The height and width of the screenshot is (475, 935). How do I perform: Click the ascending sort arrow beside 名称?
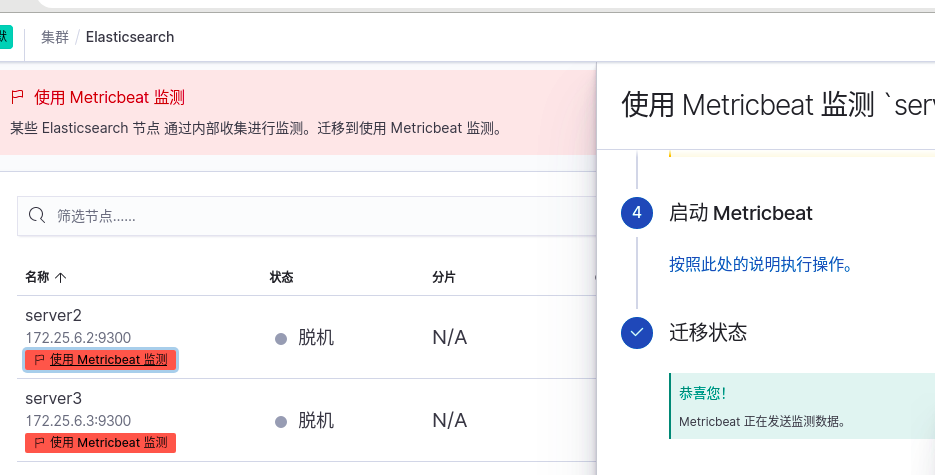60,277
